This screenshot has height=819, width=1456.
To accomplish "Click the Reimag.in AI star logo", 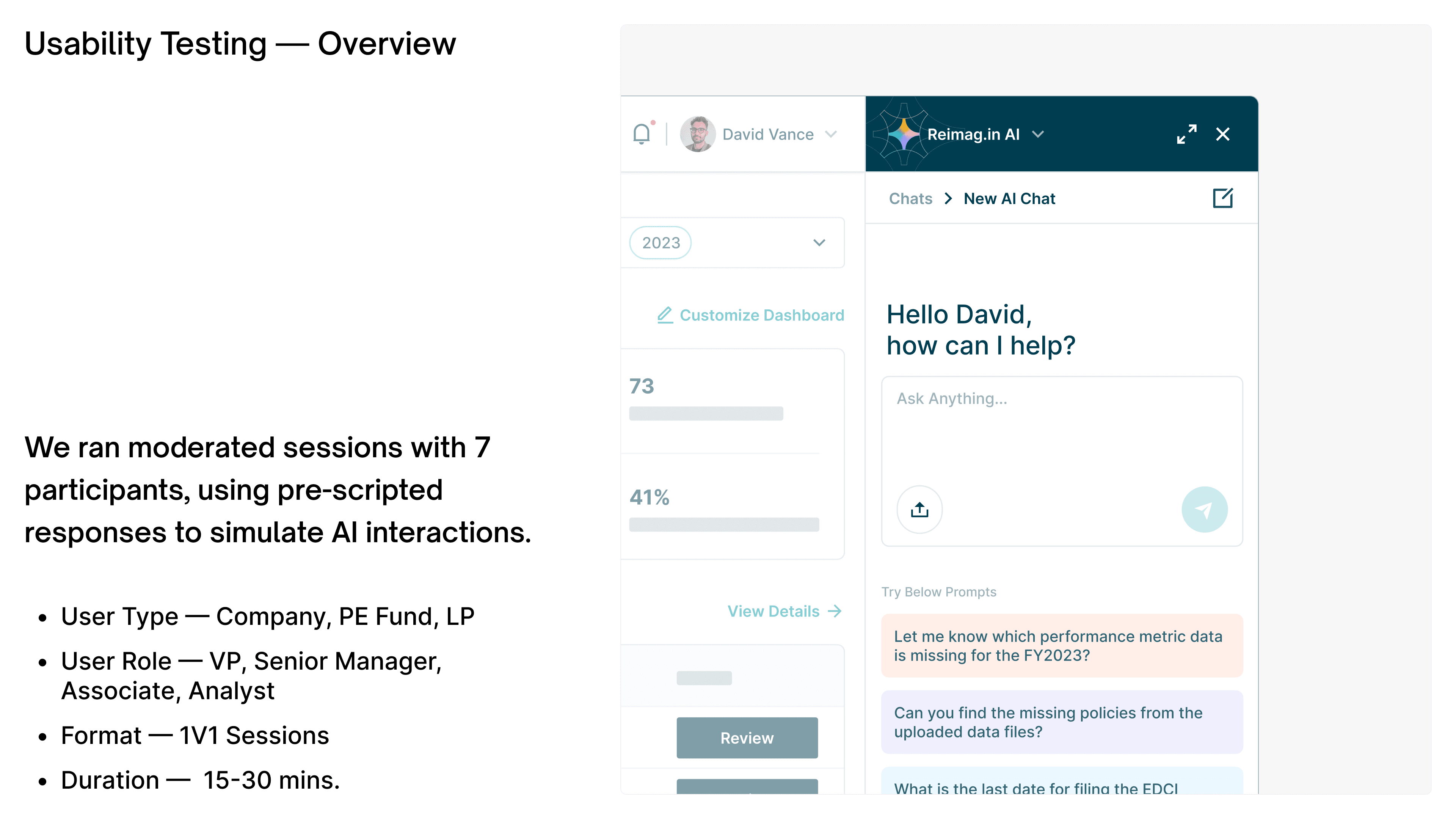I will point(903,134).
